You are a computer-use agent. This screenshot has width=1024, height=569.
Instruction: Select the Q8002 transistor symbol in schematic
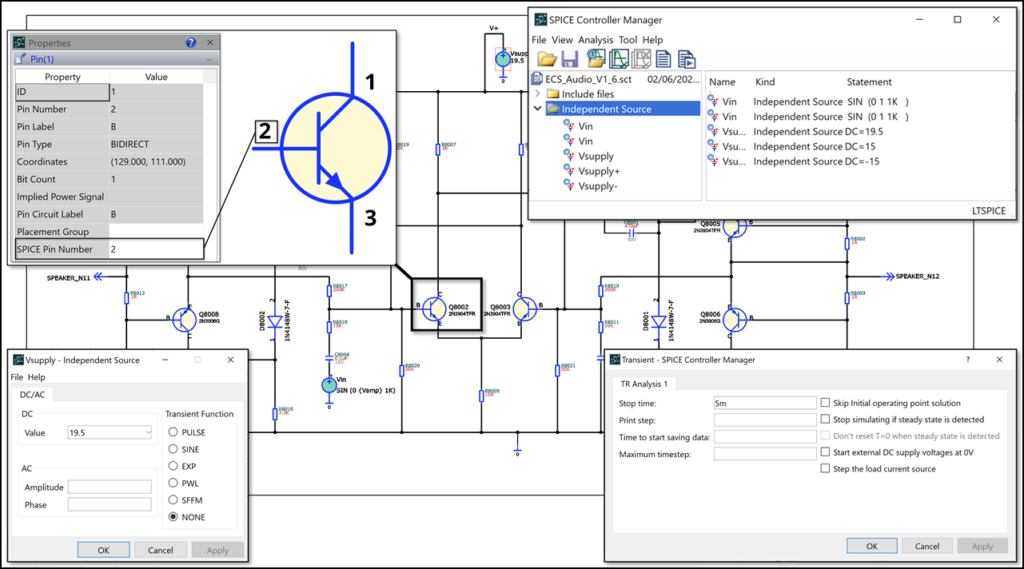pyautogui.click(x=434, y=307)
